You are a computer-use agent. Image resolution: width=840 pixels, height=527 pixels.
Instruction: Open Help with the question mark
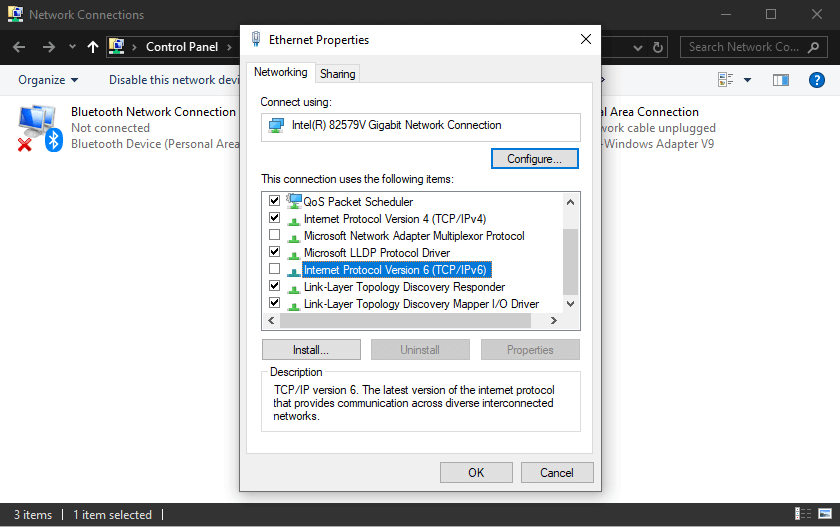tap(816, 80)
